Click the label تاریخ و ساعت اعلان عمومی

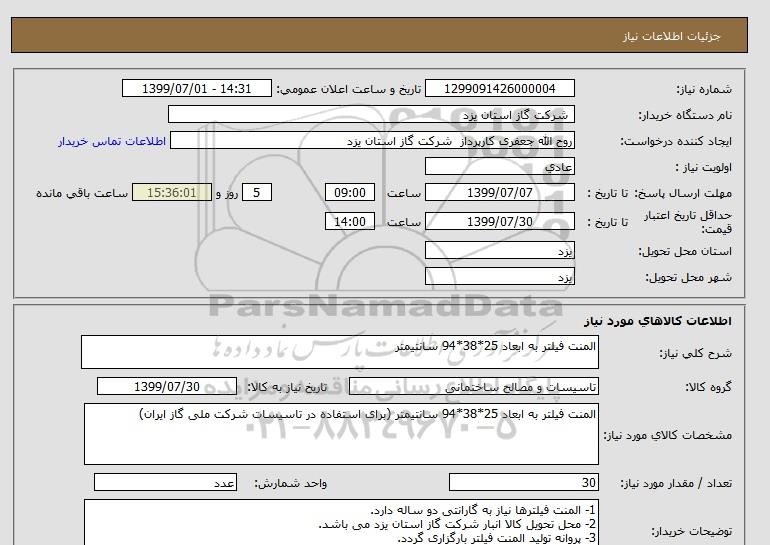(x=349, y=89)
